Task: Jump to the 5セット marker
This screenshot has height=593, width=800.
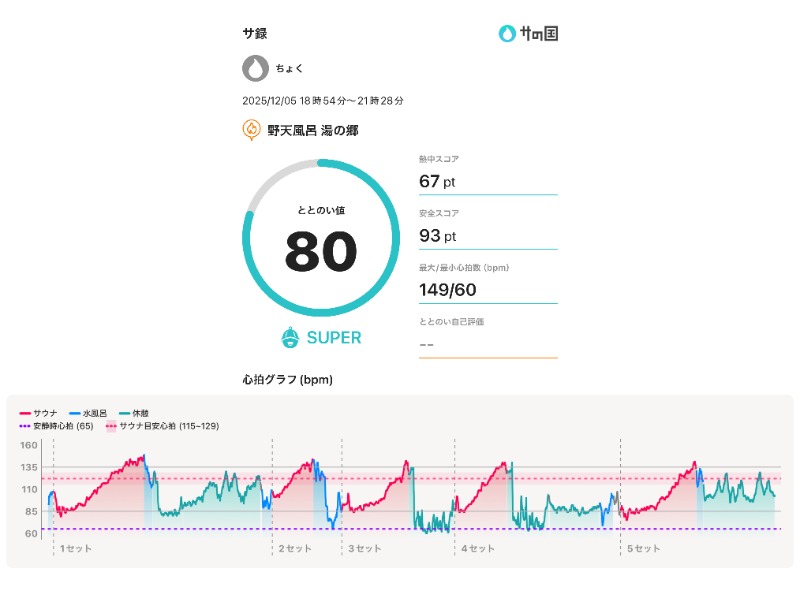Action: 643,549
